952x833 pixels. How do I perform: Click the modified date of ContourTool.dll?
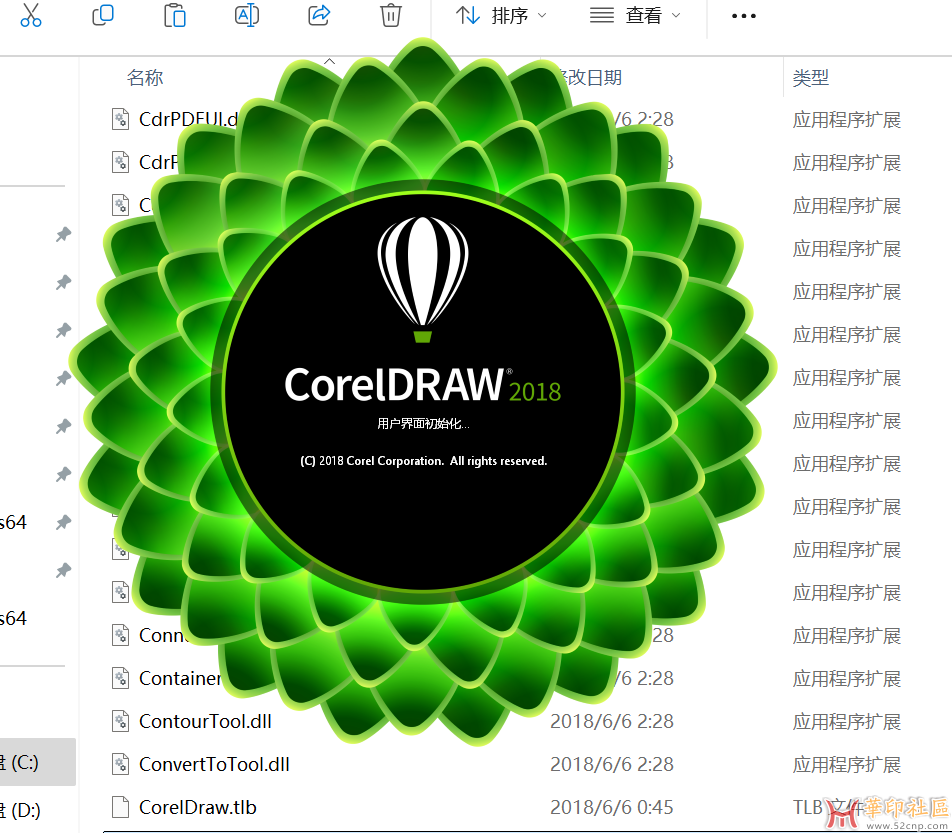(612, 721)
